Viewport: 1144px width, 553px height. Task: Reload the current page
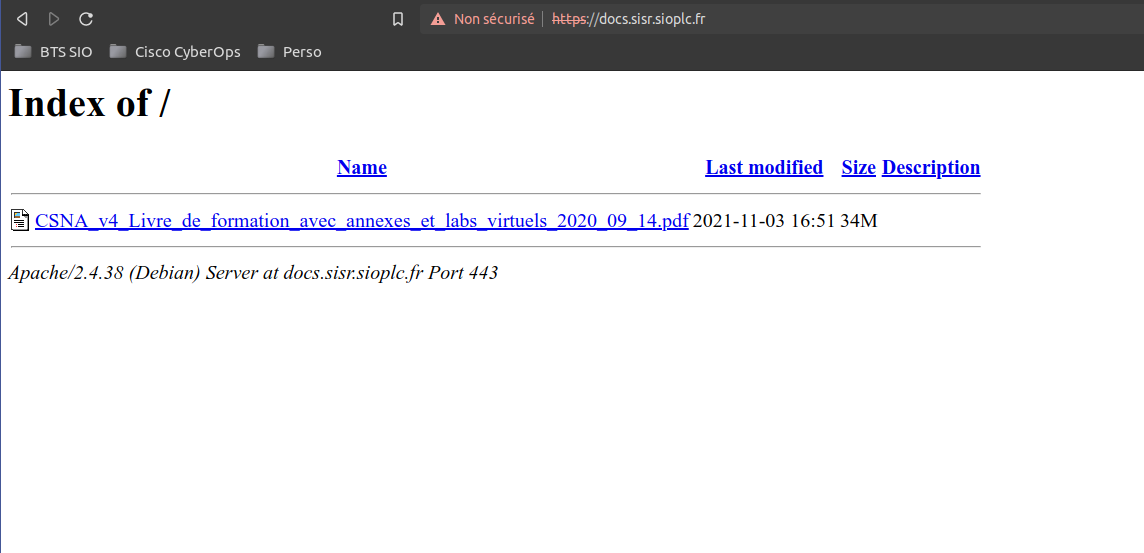click(86, 19)
